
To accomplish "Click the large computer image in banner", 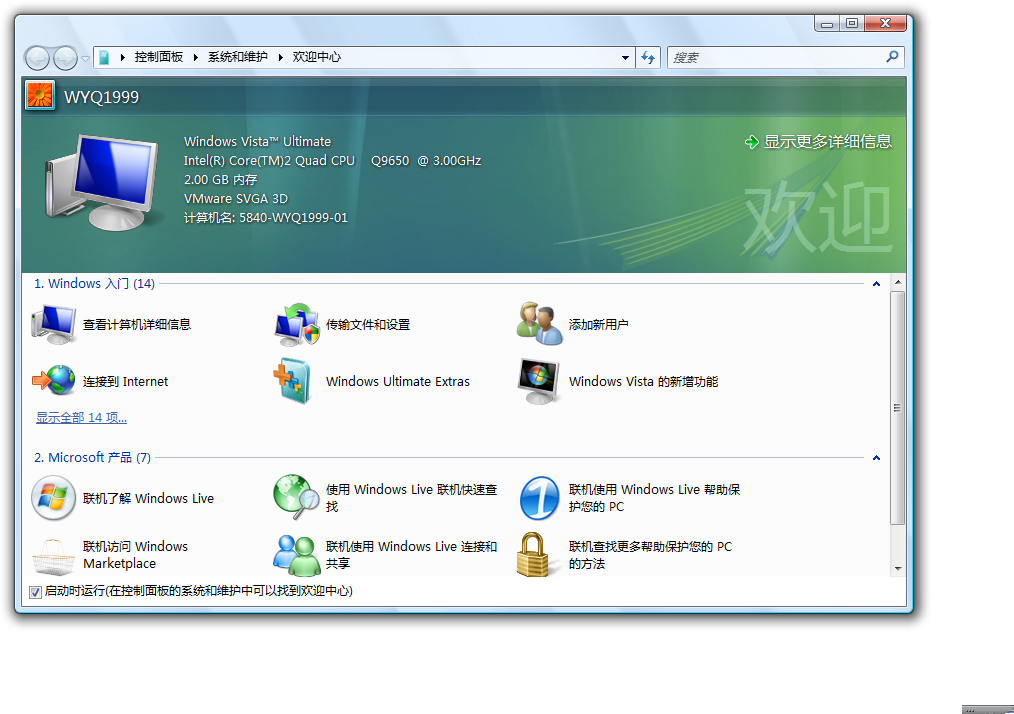I will tap(102, 182).
